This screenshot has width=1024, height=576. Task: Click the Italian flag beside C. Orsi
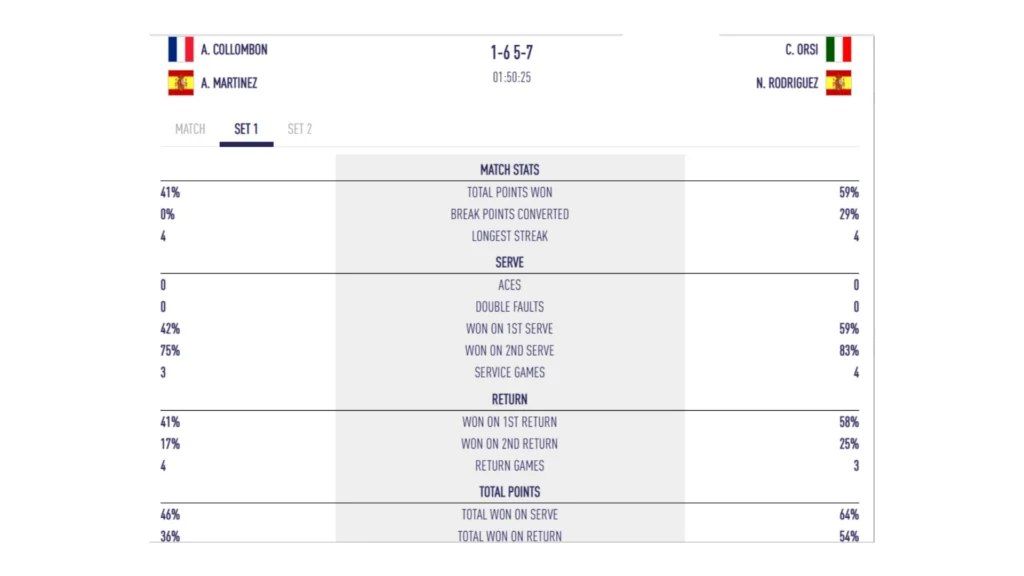[838, 50]
